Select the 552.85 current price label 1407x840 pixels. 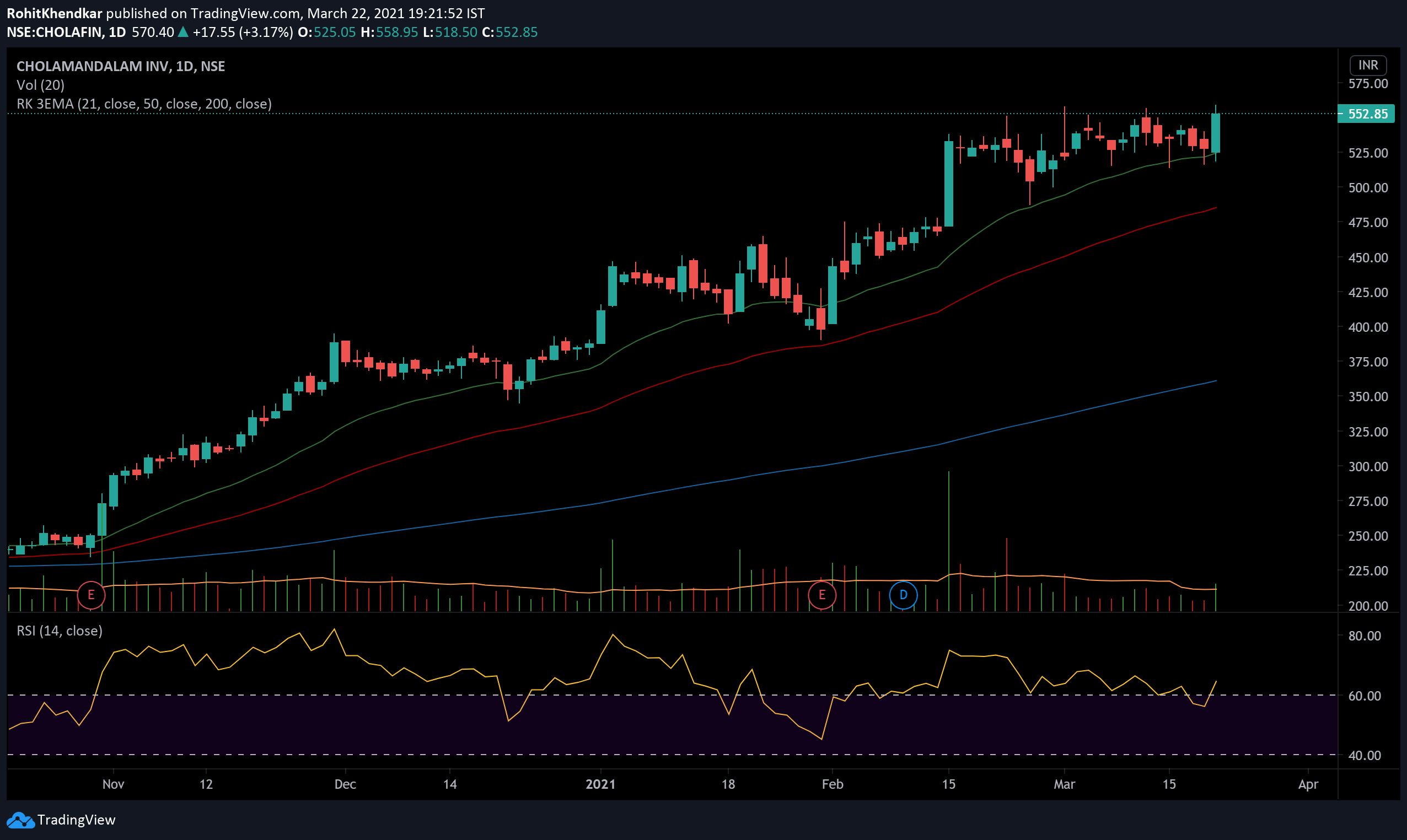click(x=1366, y=114)
